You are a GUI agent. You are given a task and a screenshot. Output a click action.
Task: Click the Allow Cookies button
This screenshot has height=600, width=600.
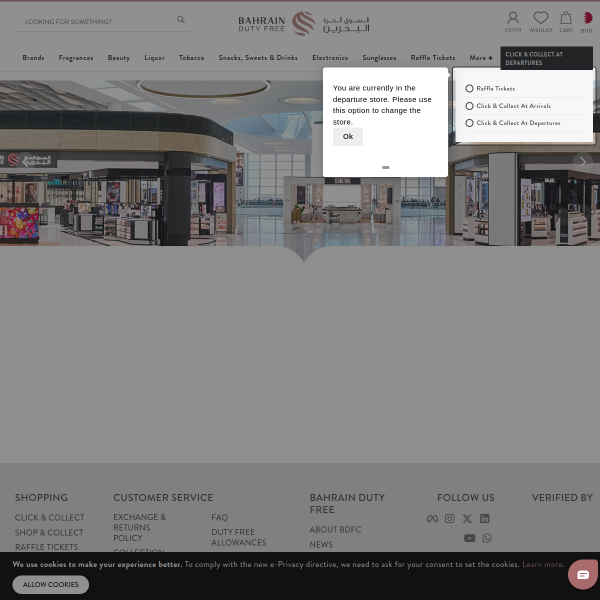click(x=51, y=584)
